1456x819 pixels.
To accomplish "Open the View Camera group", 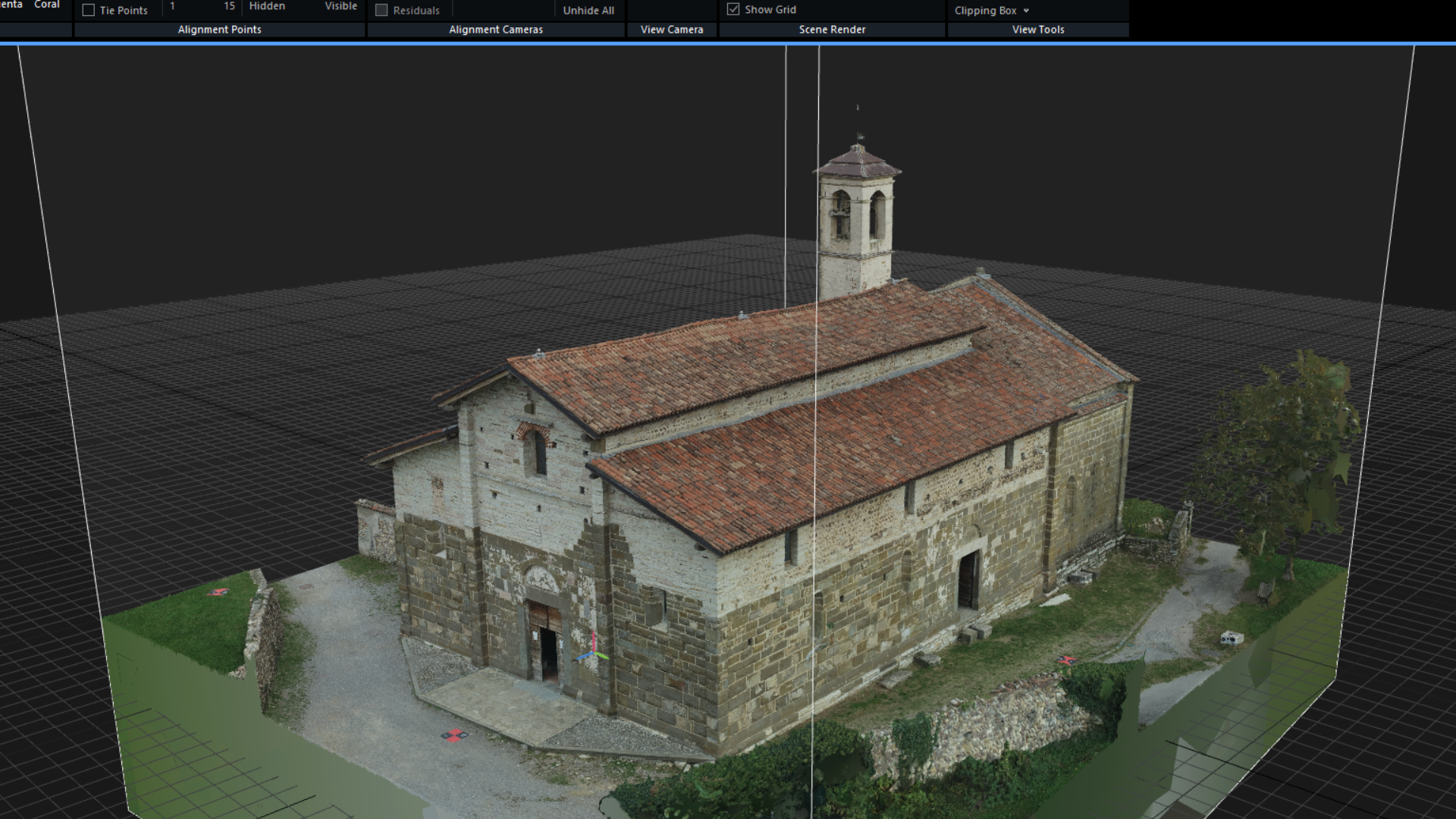I will [671, 30].
